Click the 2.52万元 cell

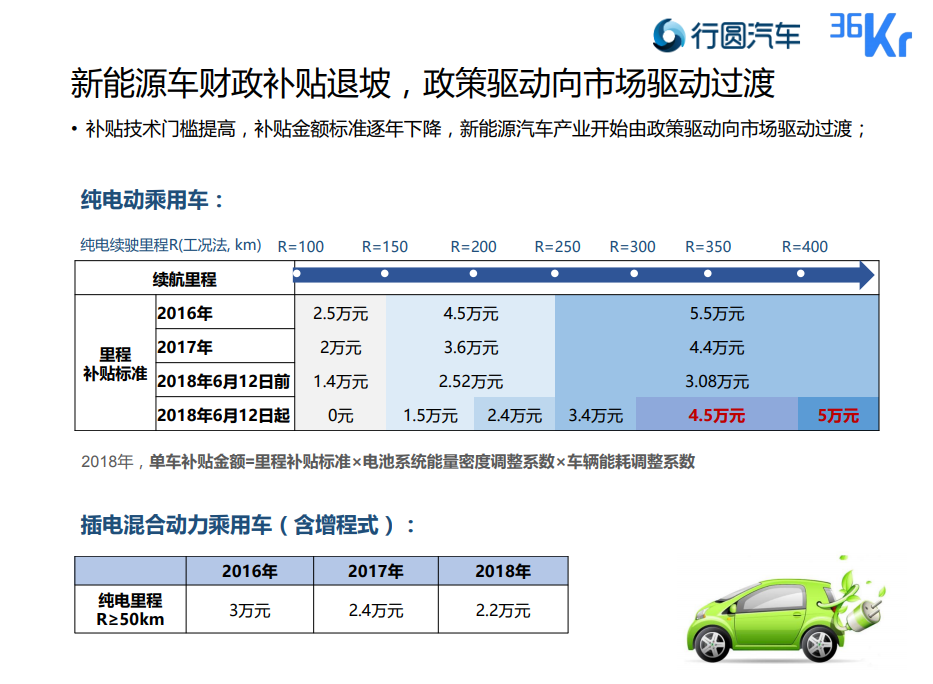pyautogui.click(x=471, y=381)
